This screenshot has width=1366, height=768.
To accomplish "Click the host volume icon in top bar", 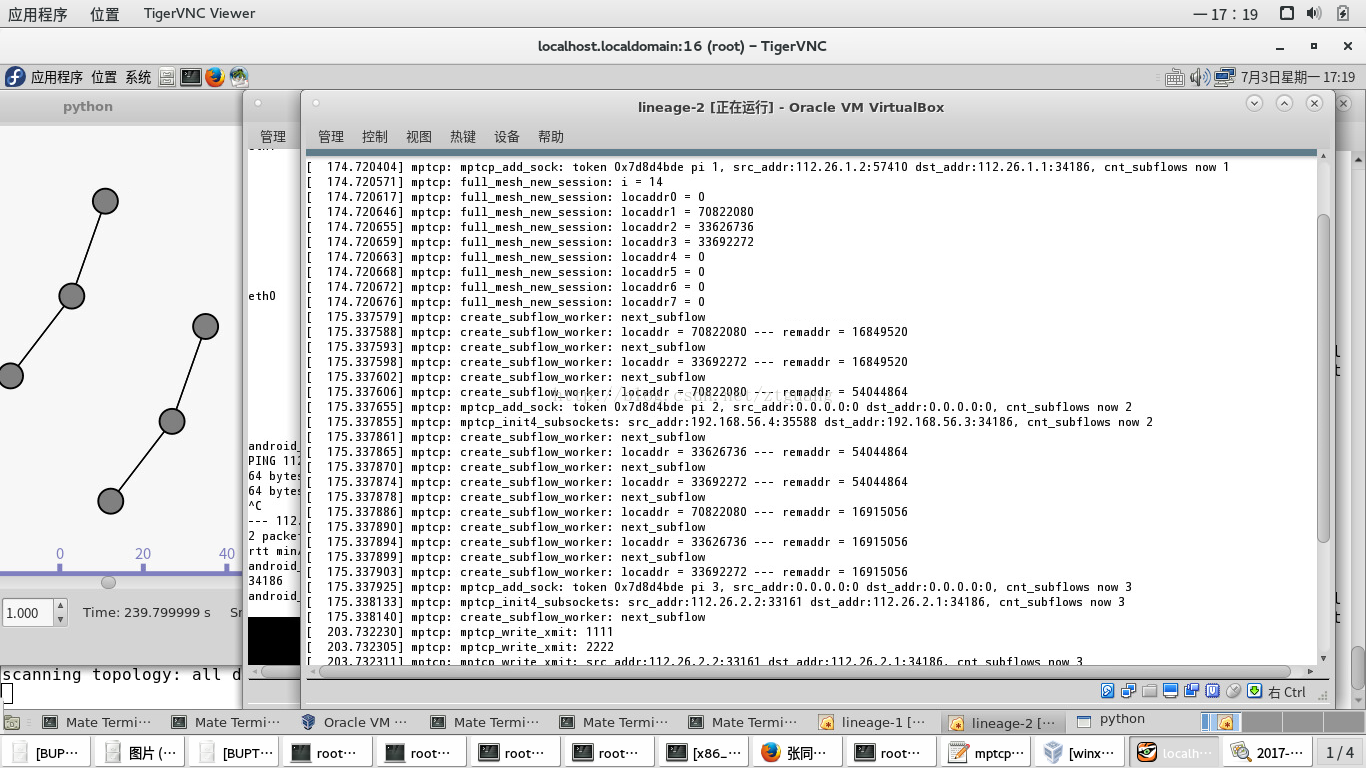I will tap(1315, 13).
